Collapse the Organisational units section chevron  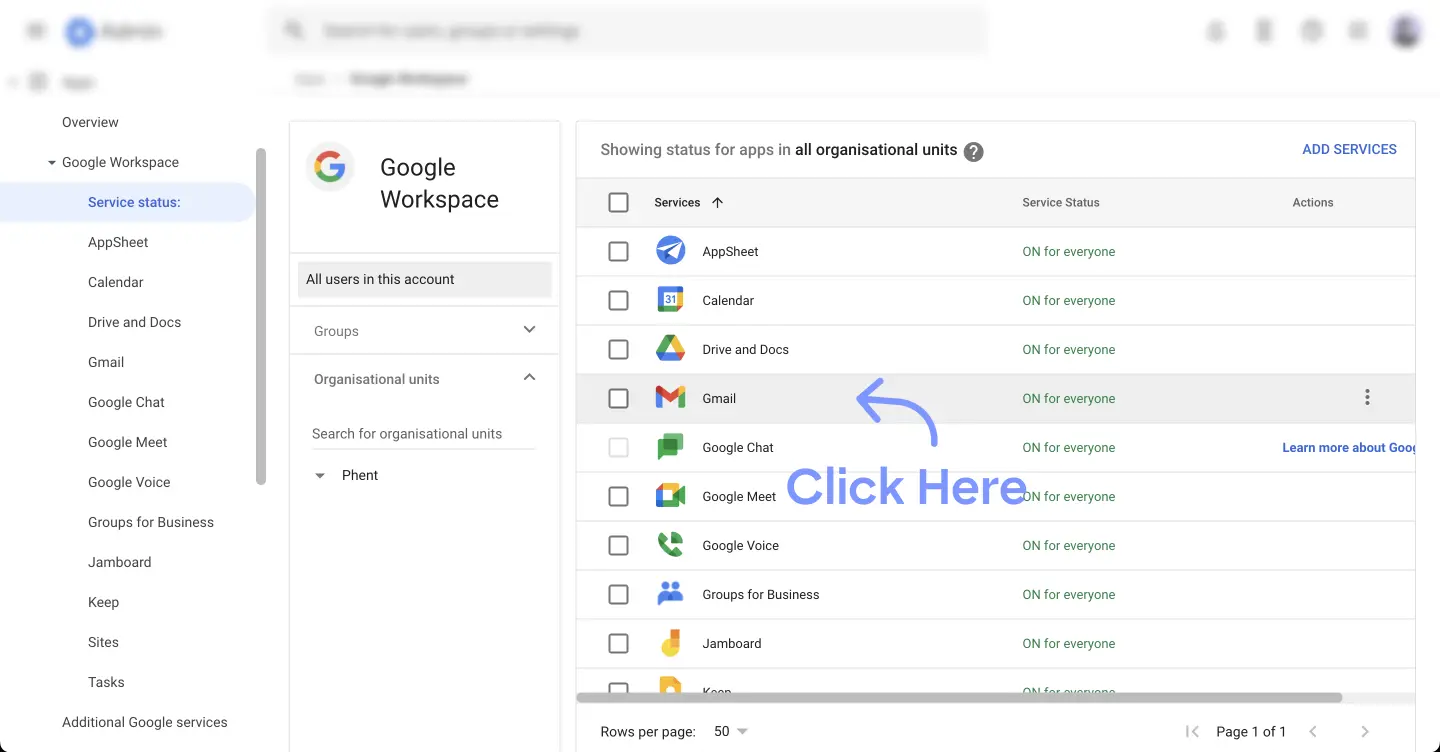point(530,377)
